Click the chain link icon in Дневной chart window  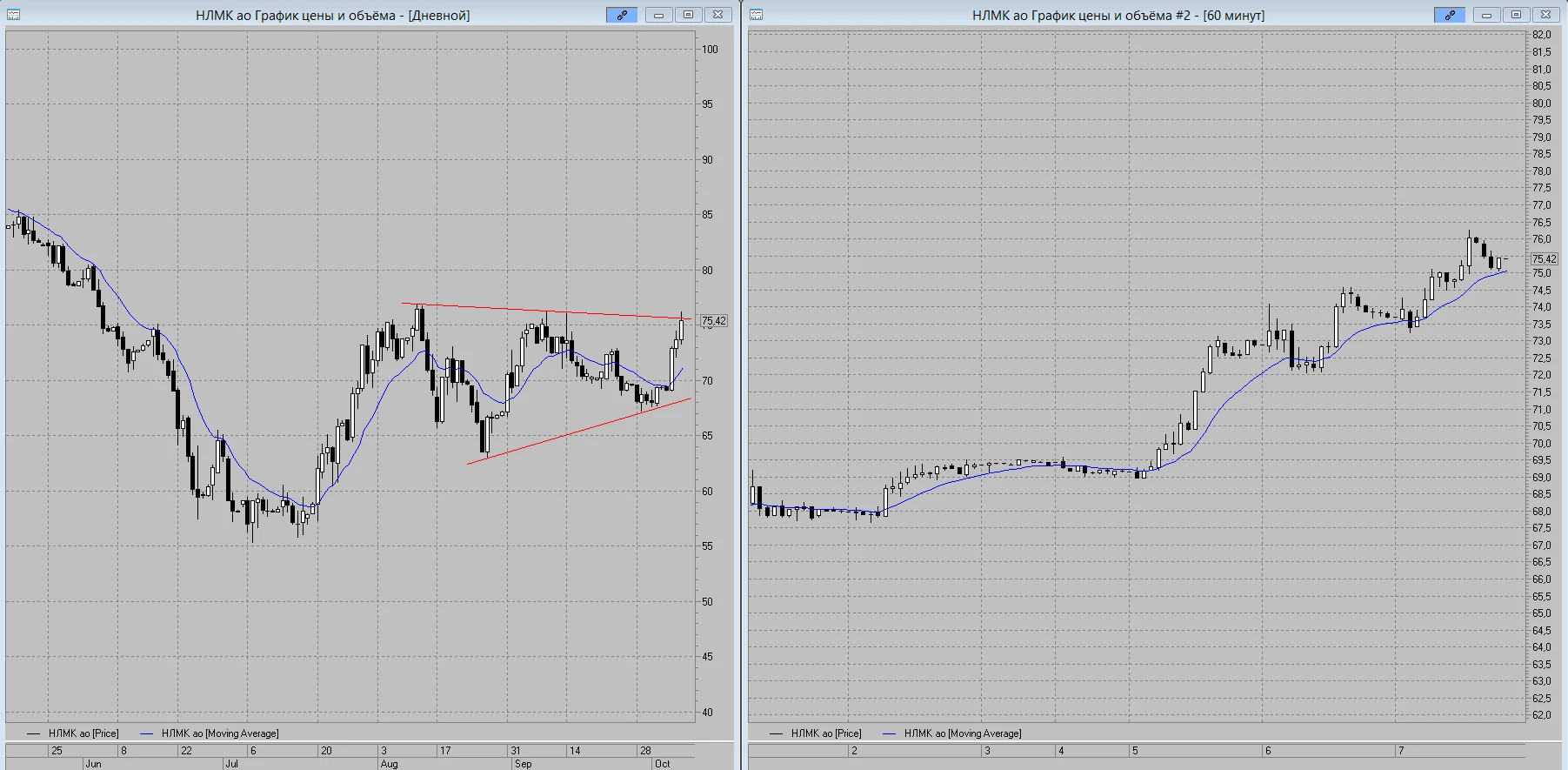(622, 15)
